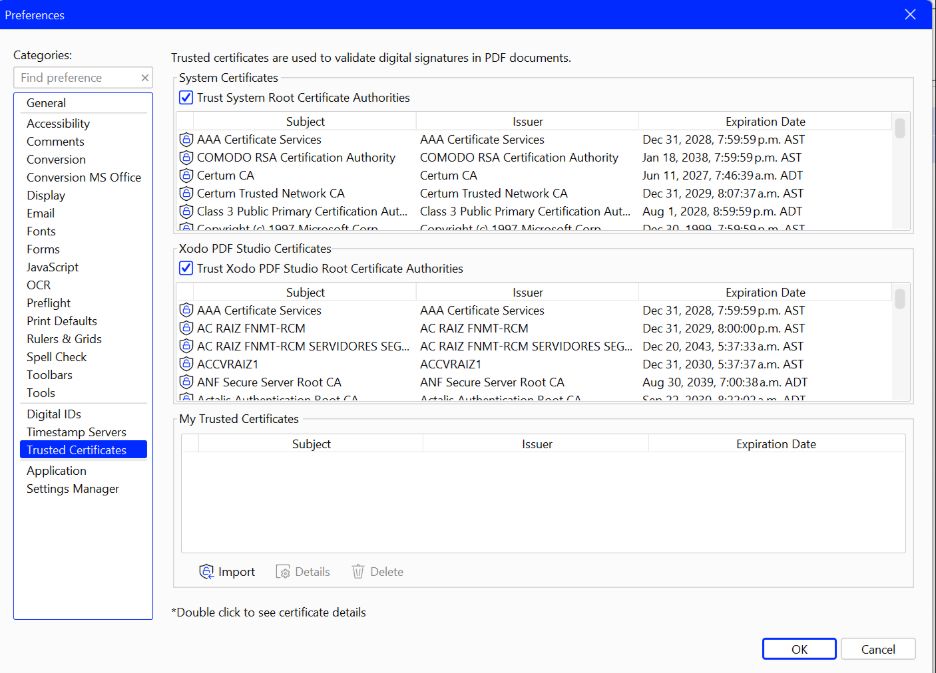This screenshot has width=936, height=673.
Task: Click My Trusted Certificates Issuer header
Action: click(x=536, y=444)
